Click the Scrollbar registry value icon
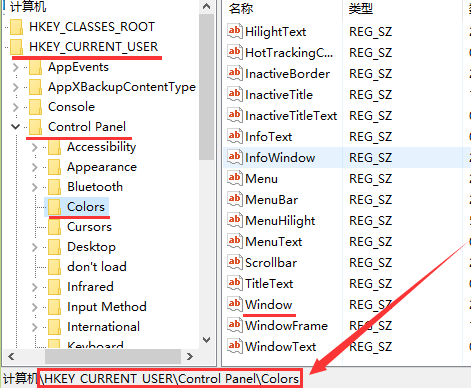Viewport: 471px width, 388px height. (x=234, y=262)
